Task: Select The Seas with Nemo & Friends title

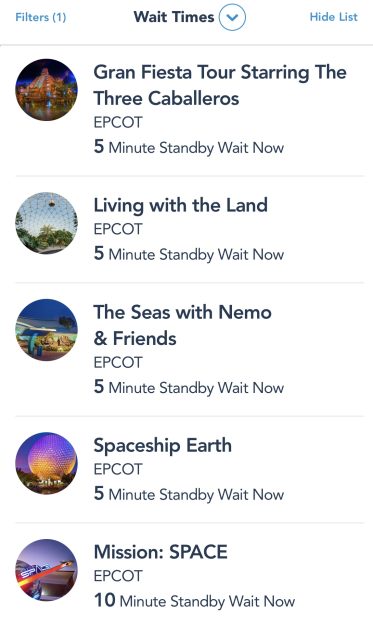Action: [183, 325]
